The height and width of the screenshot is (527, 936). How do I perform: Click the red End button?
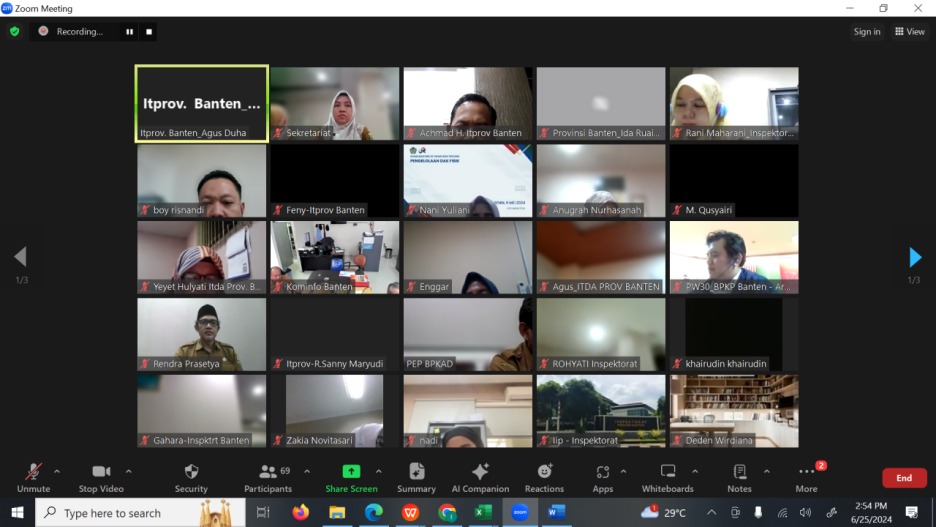(903, 478)
